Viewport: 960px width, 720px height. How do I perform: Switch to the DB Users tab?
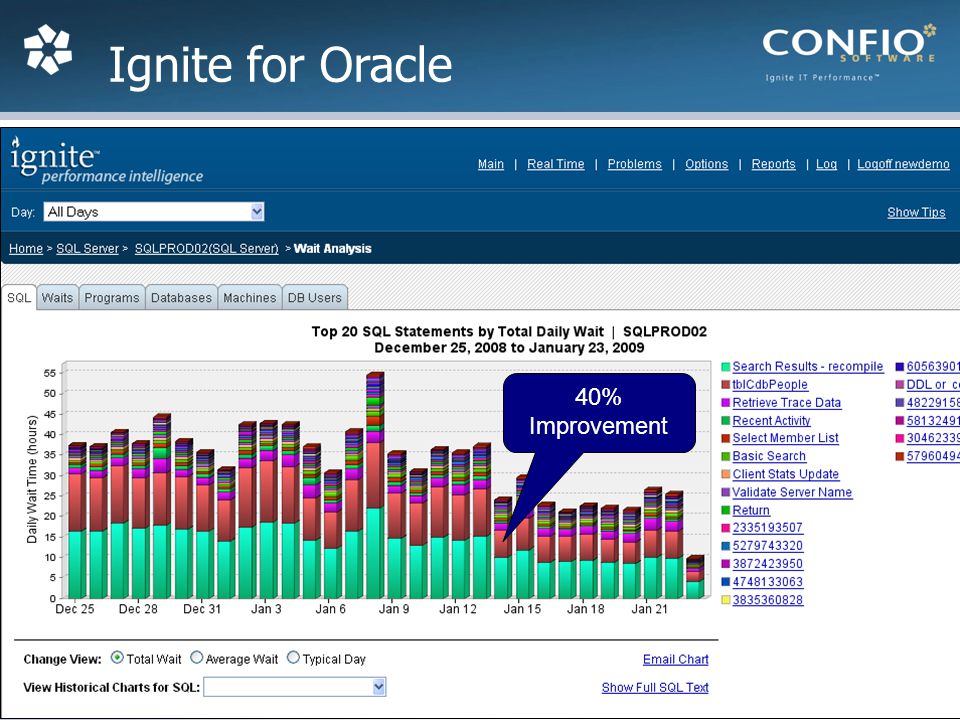(x=315, y=298)
